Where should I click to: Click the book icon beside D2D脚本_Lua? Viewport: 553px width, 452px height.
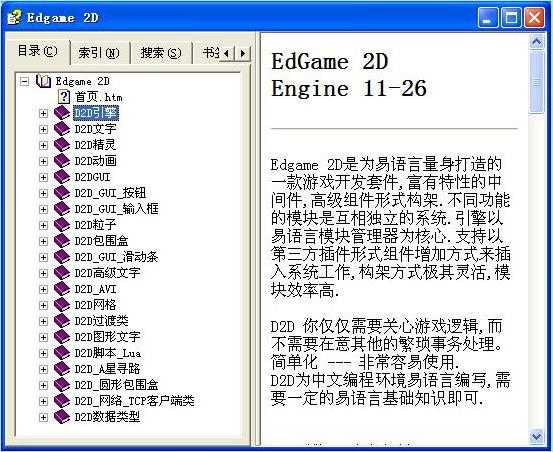click(x=62, y=353)
